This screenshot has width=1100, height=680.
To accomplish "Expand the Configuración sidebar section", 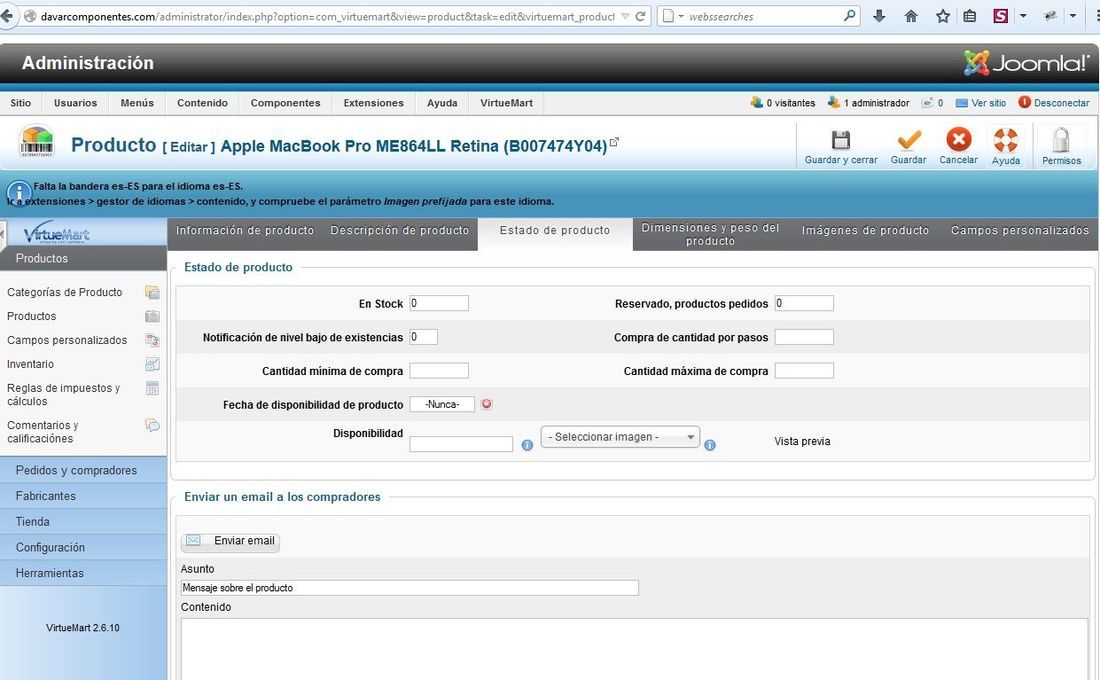I will click(x=83, y=547).
